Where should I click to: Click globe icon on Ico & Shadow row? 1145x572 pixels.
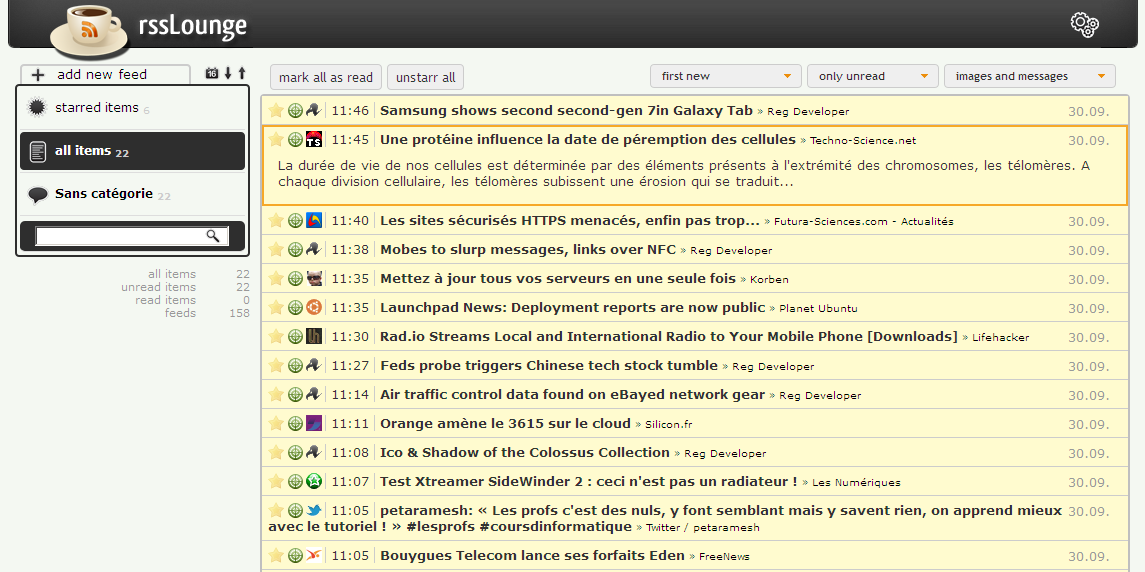tap(295, 452)
